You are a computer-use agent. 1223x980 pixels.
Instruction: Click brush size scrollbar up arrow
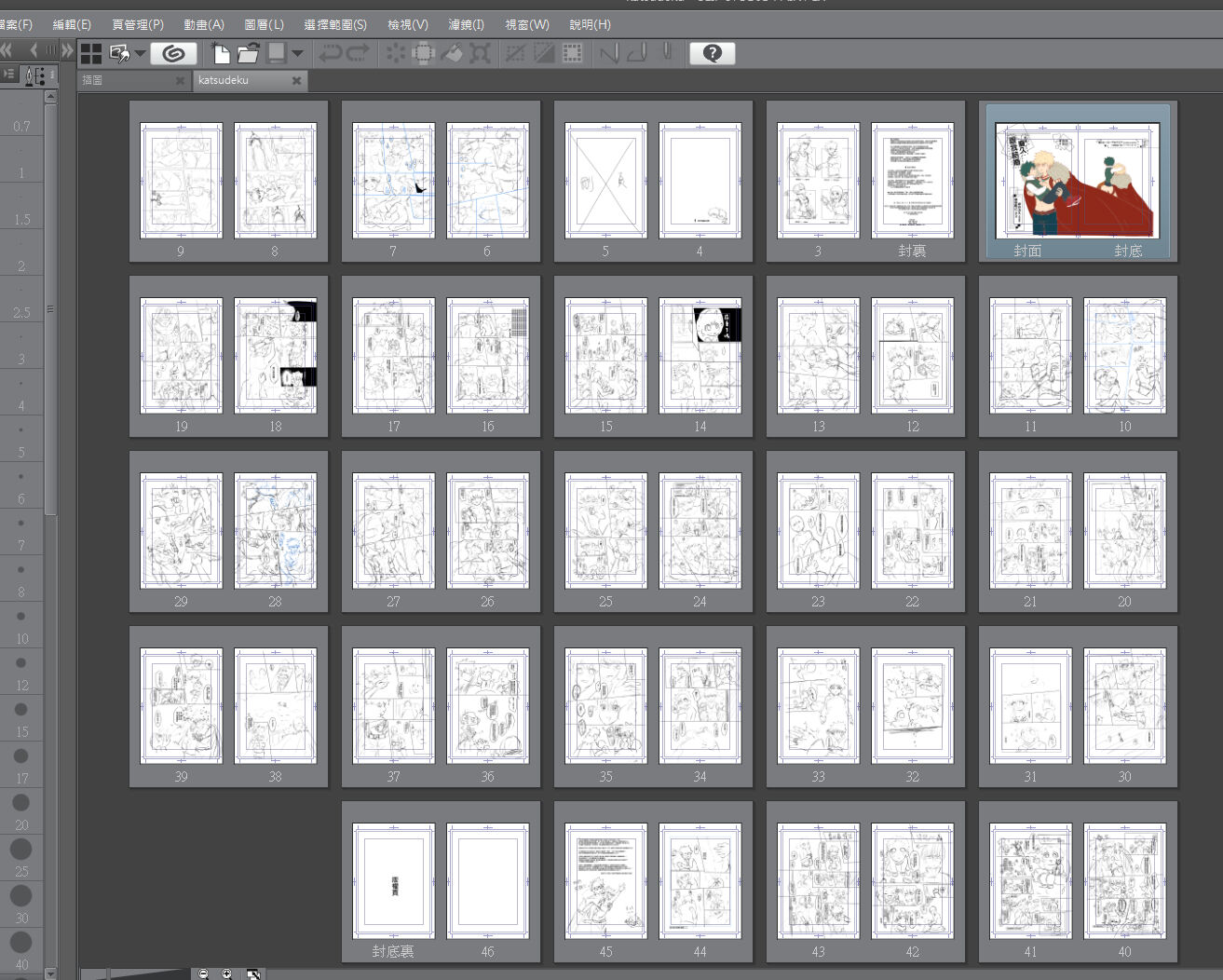(50, 96)
